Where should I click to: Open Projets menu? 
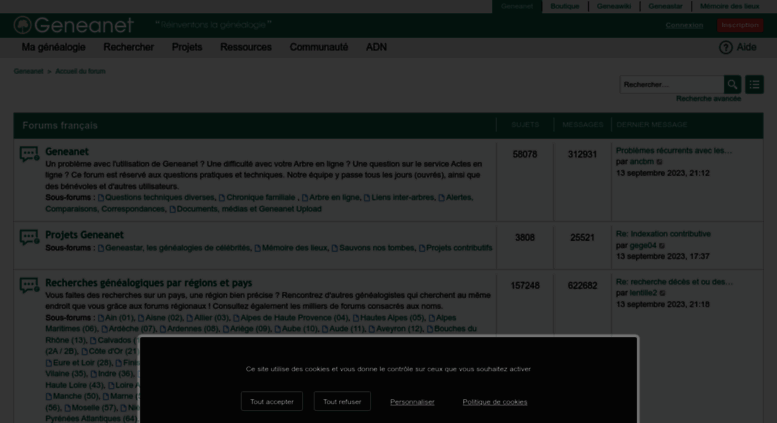click(187, 47)
